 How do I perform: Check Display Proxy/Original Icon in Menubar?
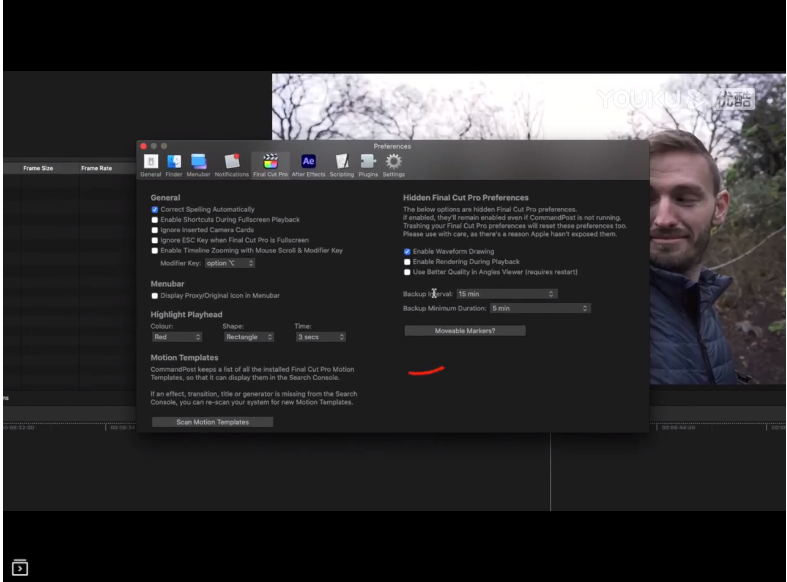pyautogui.click(x=155, y=296)
